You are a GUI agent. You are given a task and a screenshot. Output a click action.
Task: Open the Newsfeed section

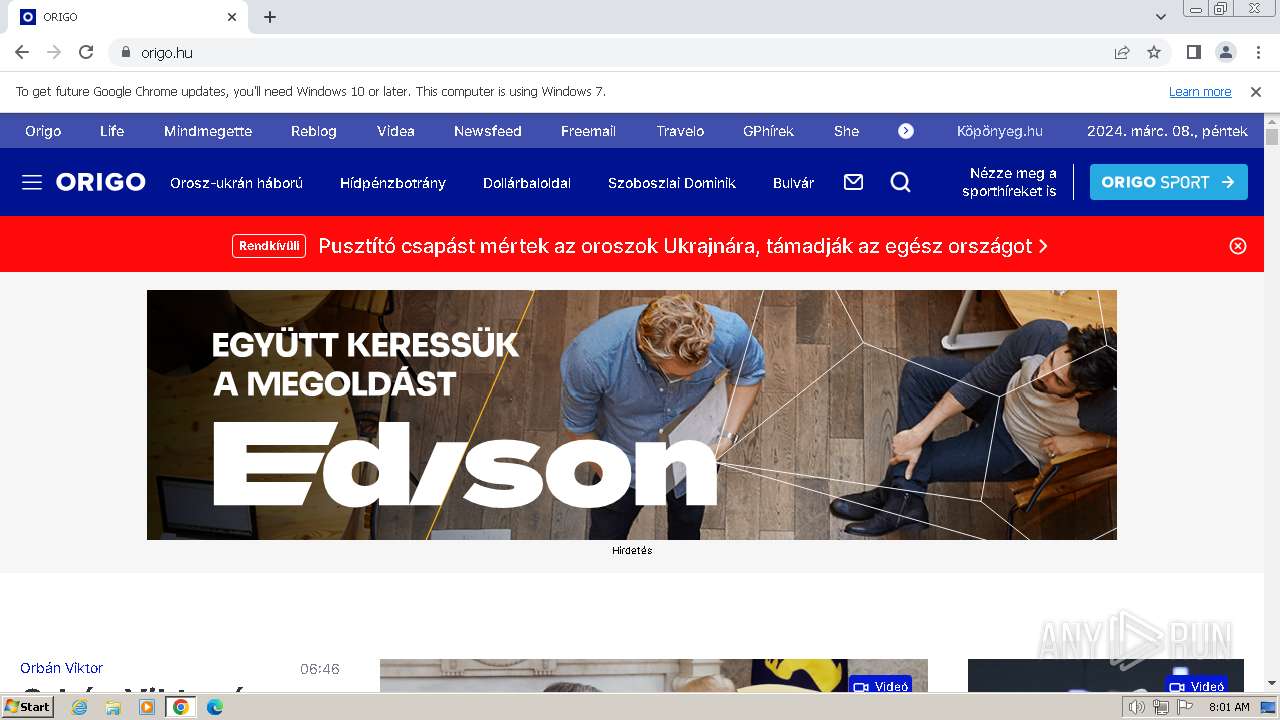[488, 131]
